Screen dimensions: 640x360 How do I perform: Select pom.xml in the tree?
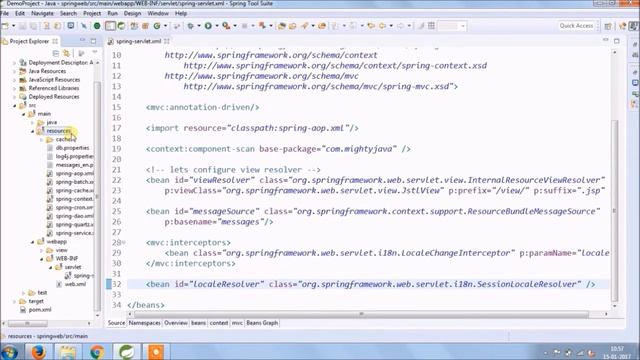pos(40,310)
